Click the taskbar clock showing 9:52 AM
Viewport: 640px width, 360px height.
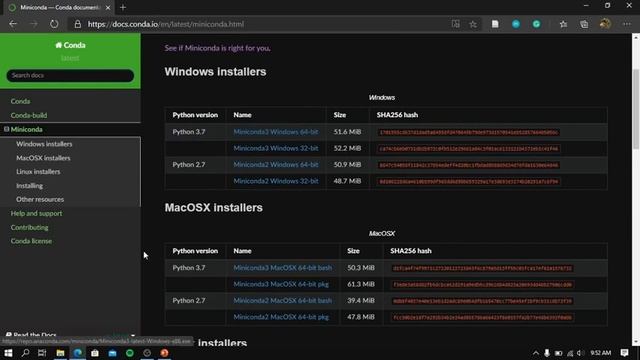pyautogui.click(x=600, y=353)
